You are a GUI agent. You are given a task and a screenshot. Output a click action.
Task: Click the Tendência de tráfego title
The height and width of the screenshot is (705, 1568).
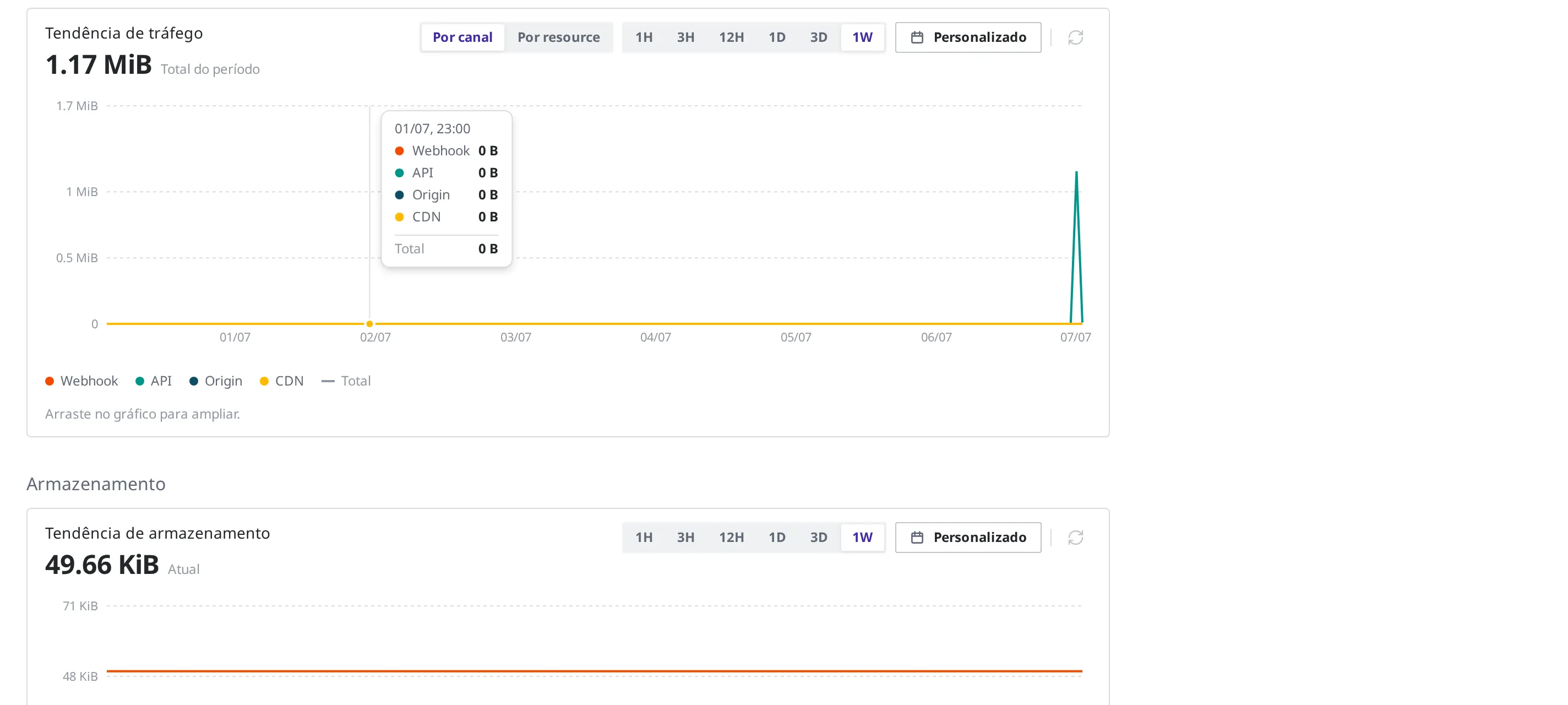click(123, 34)
